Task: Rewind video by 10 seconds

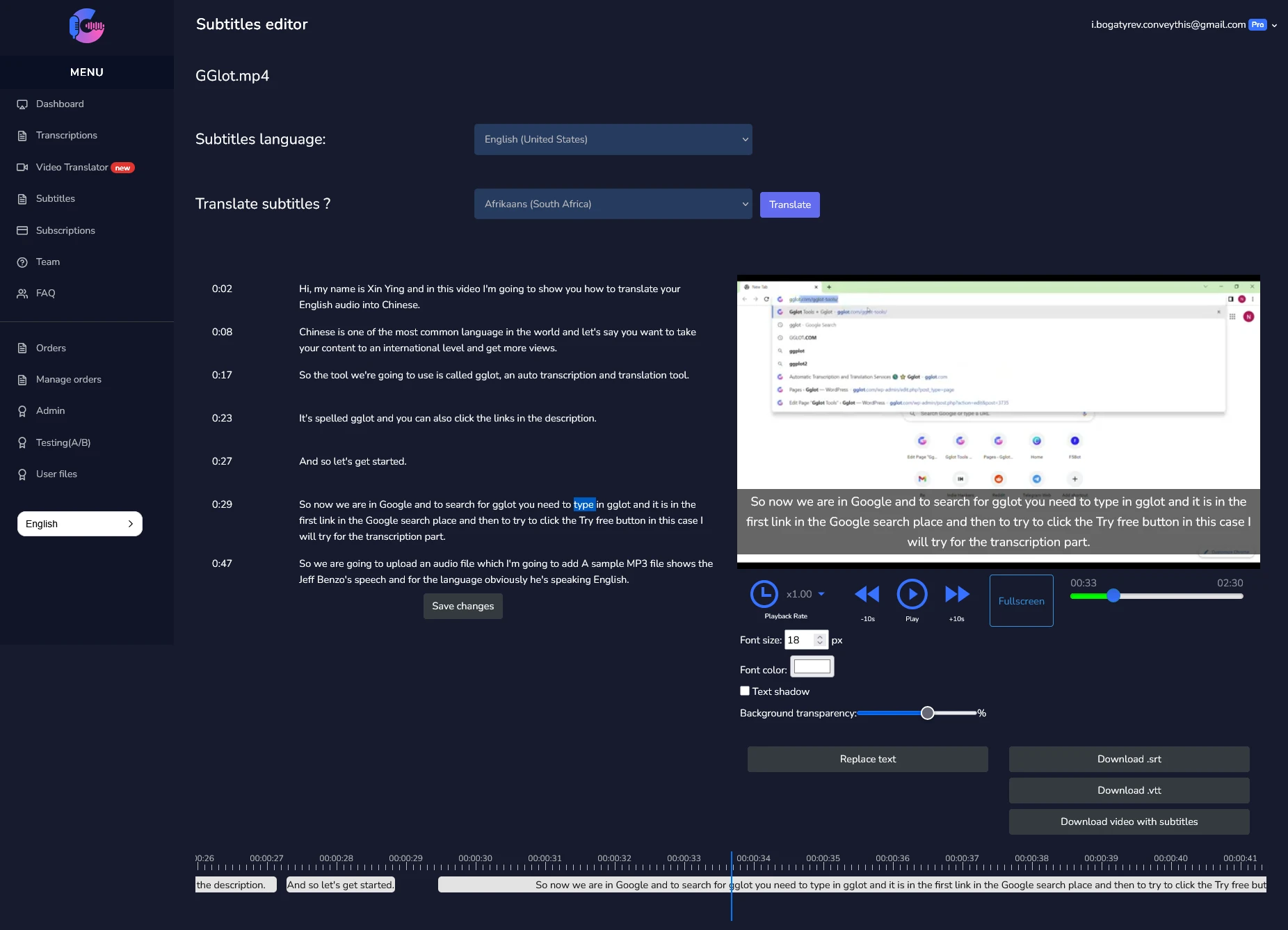Action: coord(867,594)
